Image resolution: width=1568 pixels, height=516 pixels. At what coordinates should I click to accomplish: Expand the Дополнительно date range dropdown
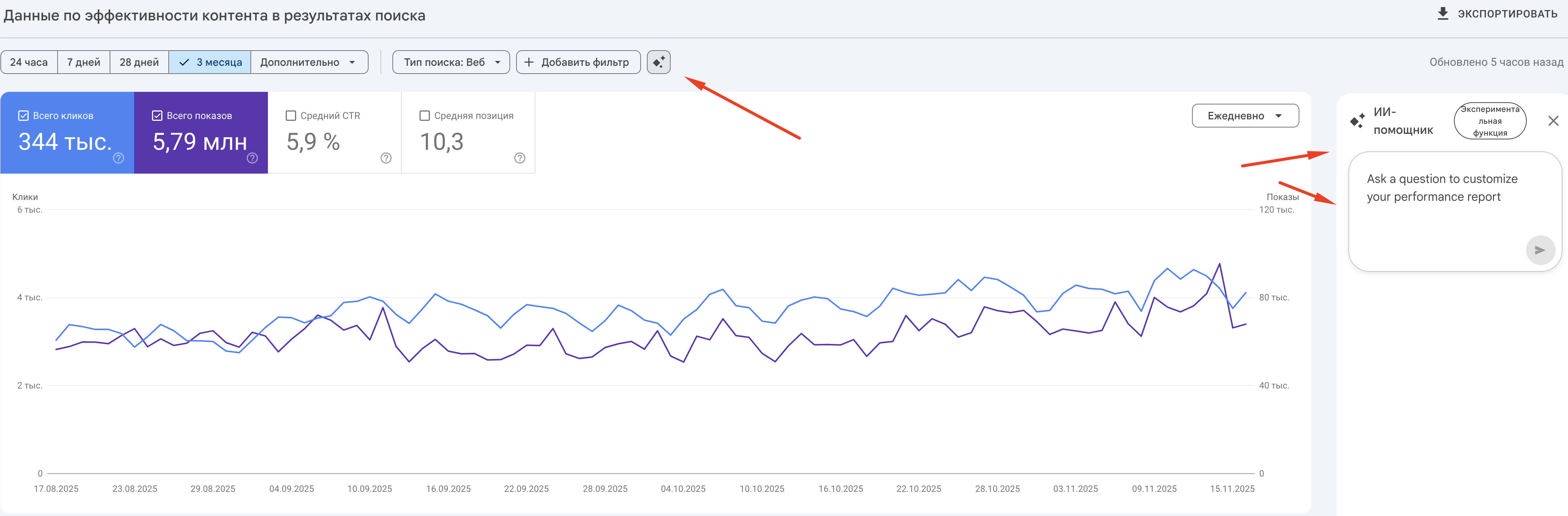[x=309, y=62]
